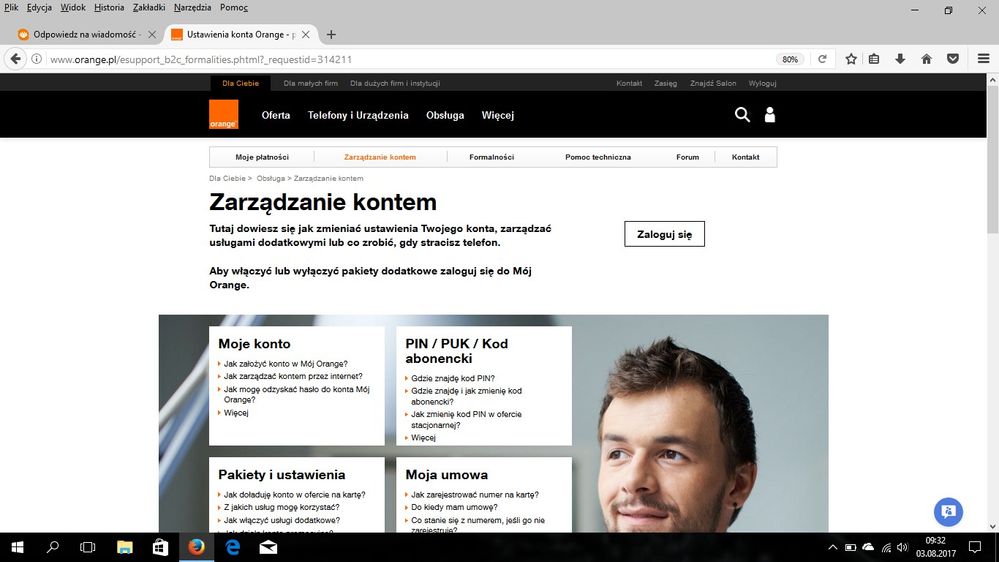This screenshot has height=562, width=999.
Task: Click the taskbar clock showing 09:32
Action: tap(935, 547)
